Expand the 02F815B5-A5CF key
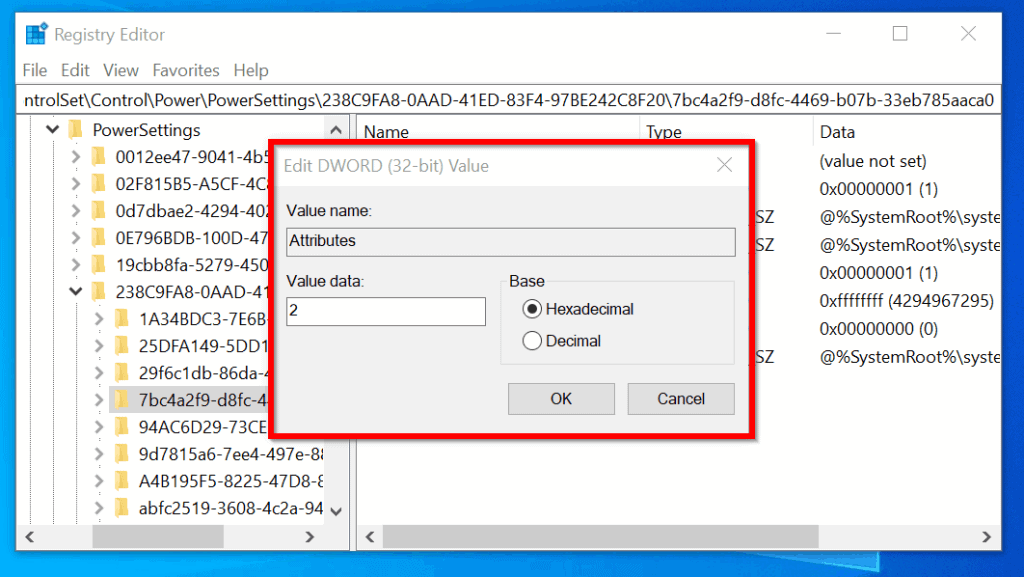 click(76, 184)
